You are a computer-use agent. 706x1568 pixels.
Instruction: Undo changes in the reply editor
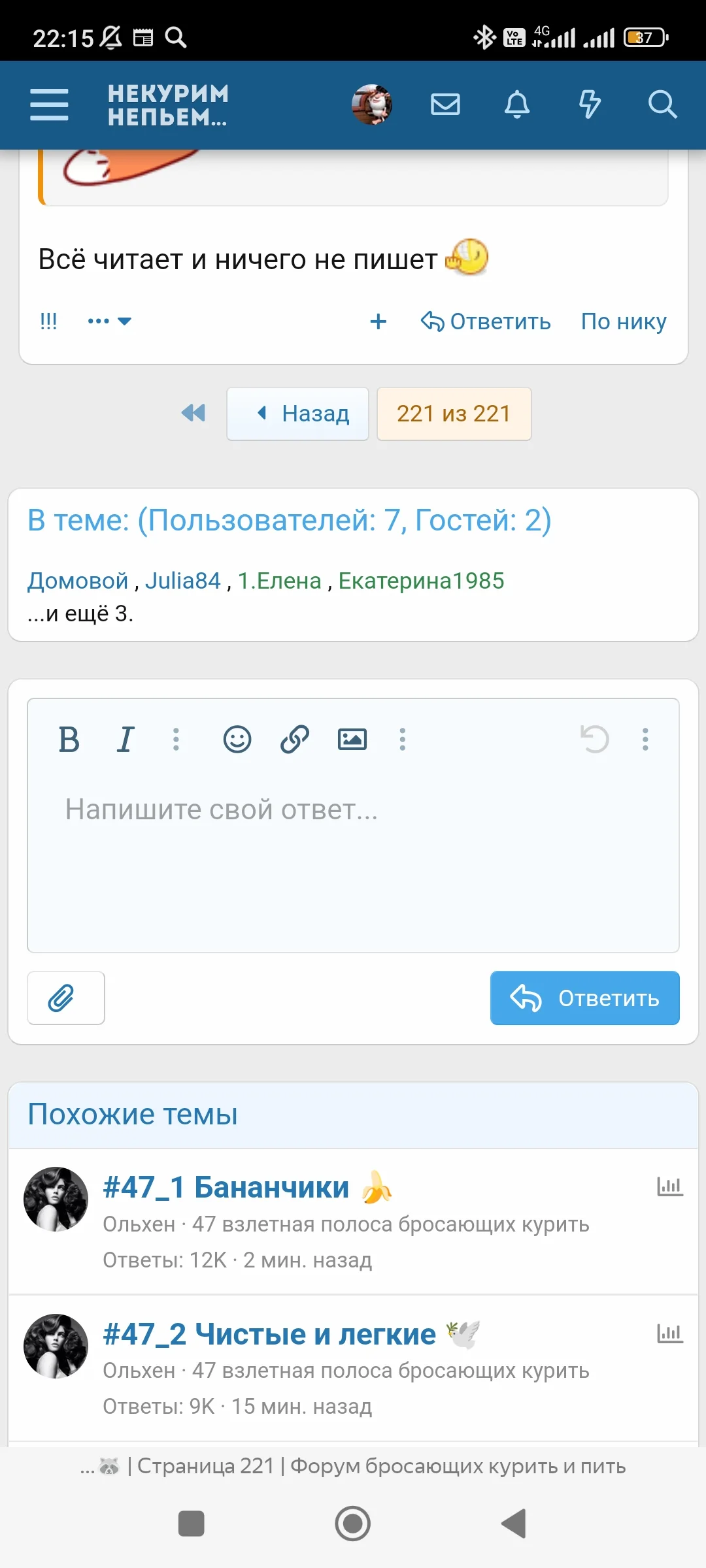[x=596, y=738]
